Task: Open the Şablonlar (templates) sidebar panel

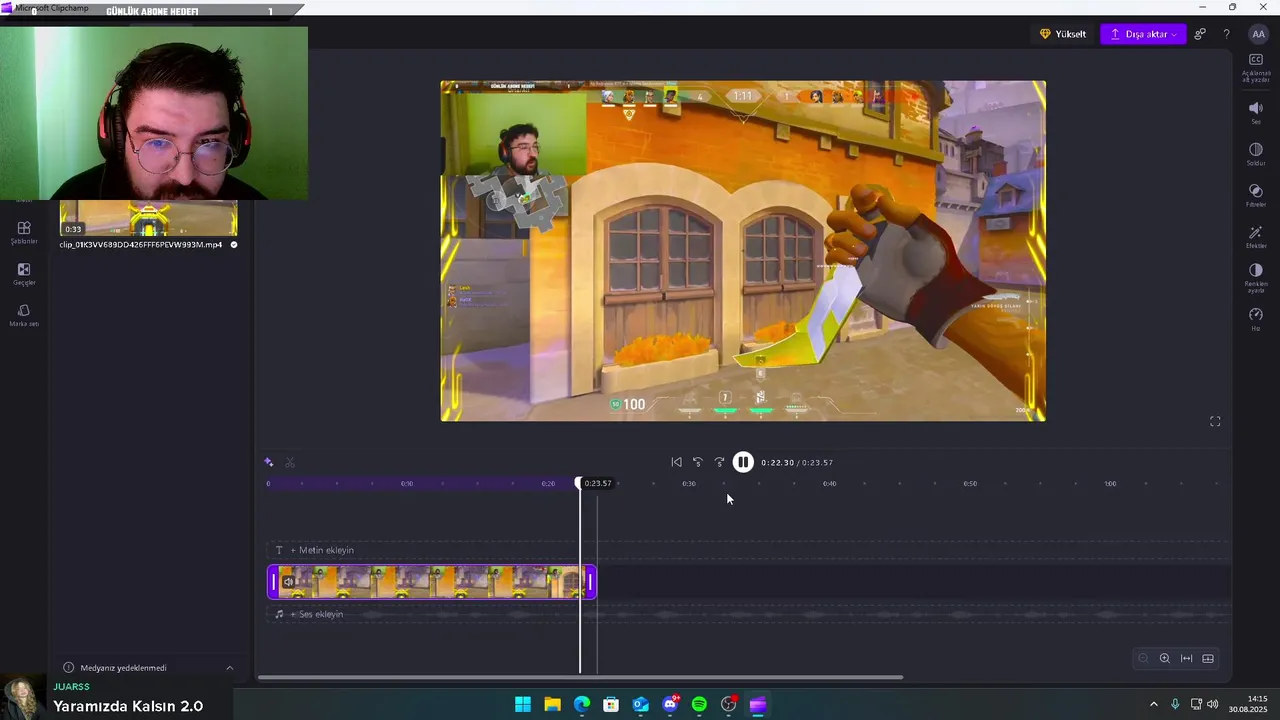Action: click(24, 233)
